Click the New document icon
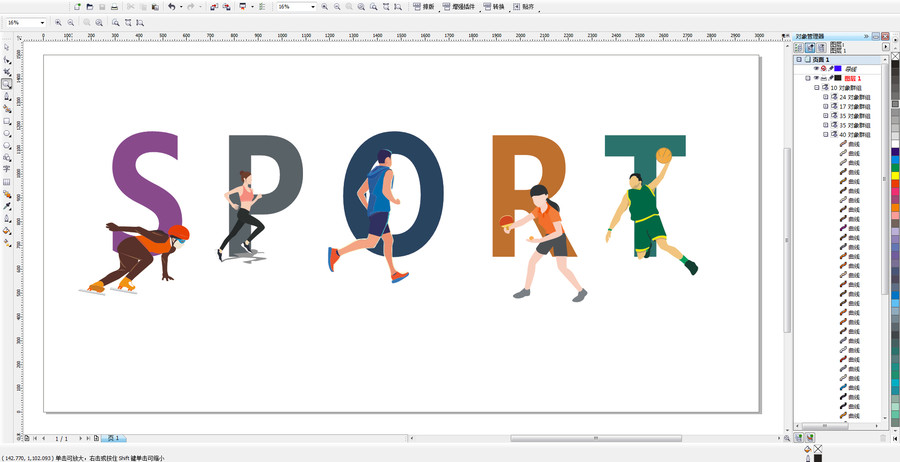 point(77,7)
